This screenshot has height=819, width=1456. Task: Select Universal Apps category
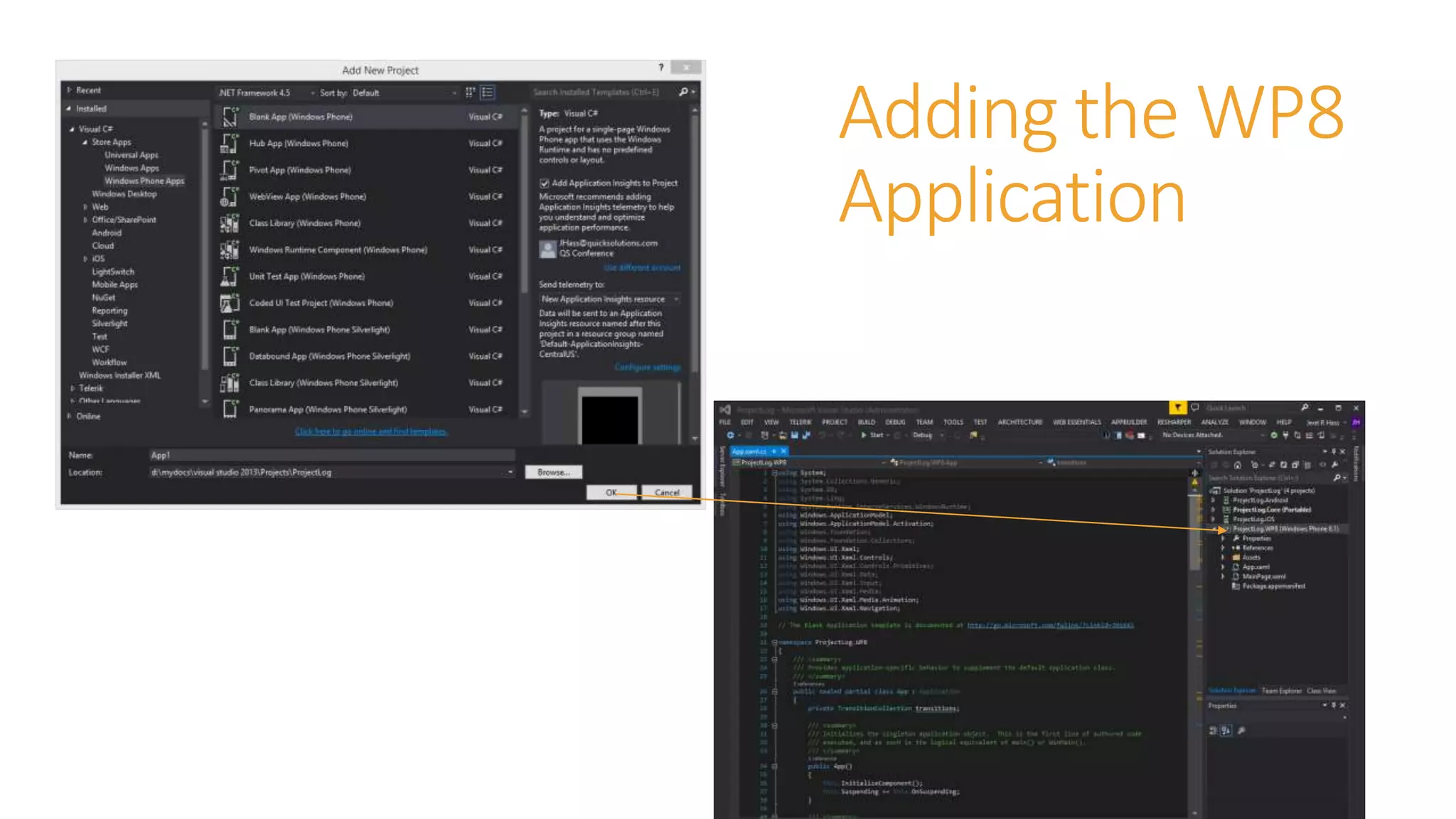pyautogui.click(x=132, y=155)
